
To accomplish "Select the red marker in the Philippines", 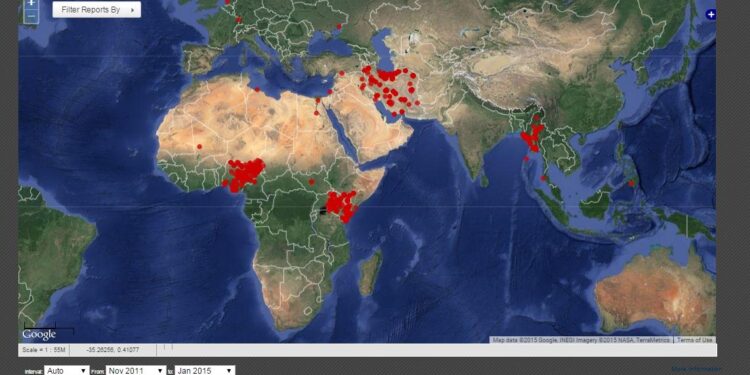I will [x=631, y=183].
